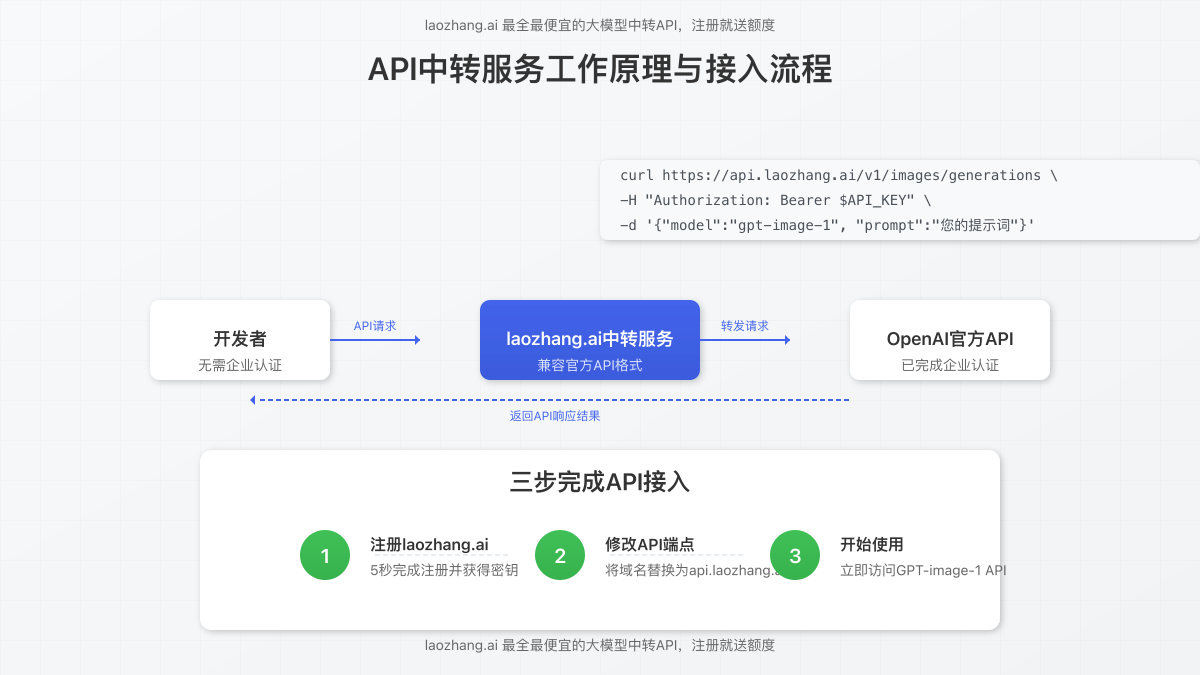1200x675 pixels.
Task: Click the Authorization: Bearer $API_KEY code line
Action: click(x=776, y=200)
